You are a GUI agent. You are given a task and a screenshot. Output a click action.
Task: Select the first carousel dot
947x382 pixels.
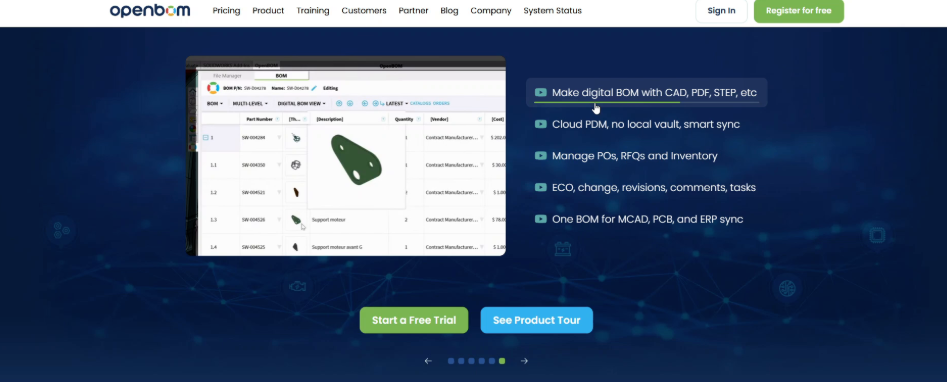pyautogui.click(x=451, y=361)
